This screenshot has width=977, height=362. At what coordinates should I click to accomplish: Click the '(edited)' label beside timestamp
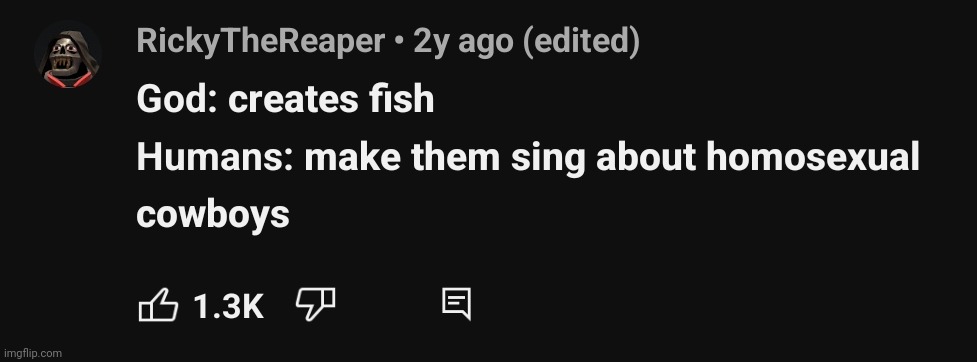(581, 42)
